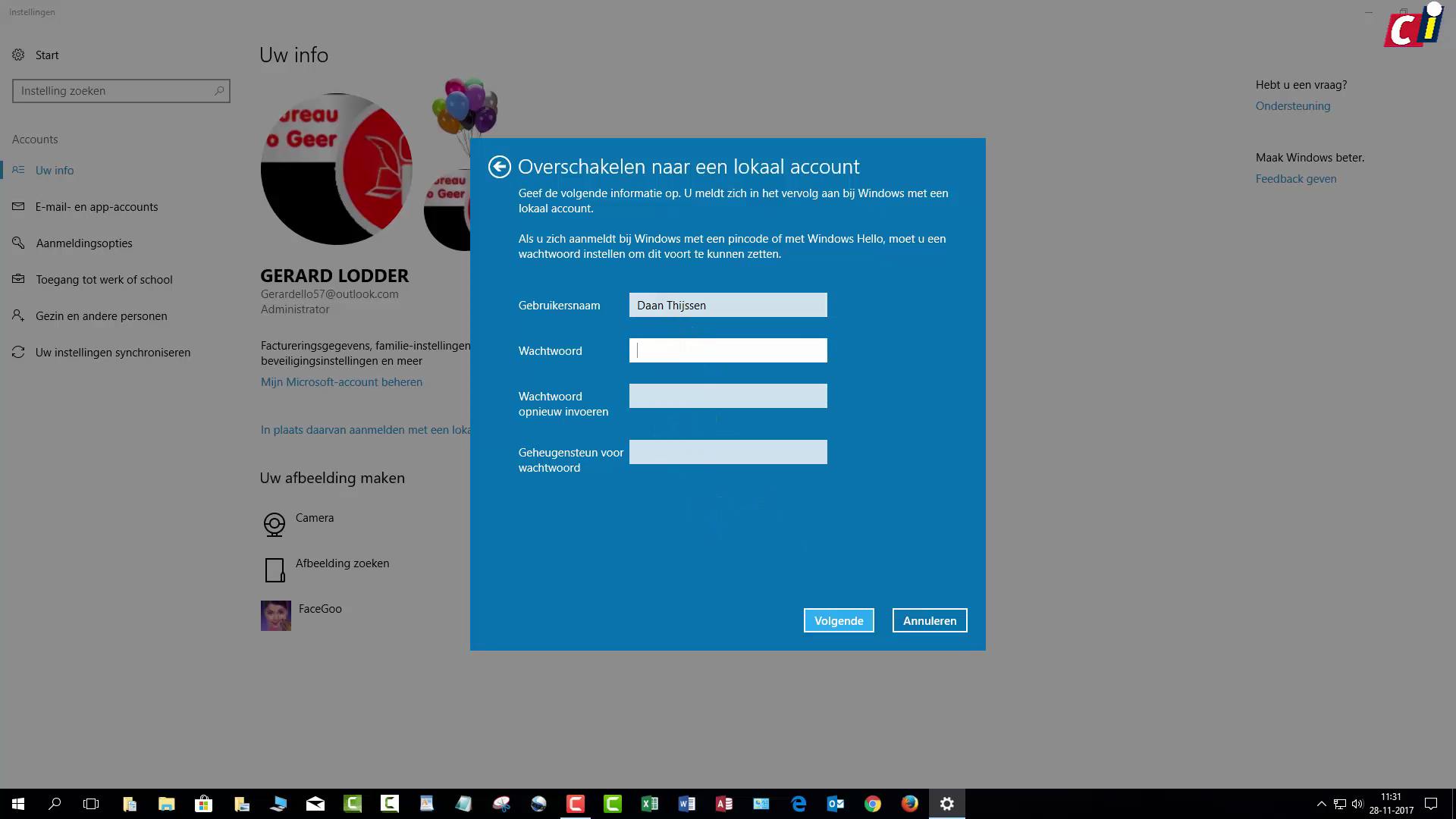Open Toegang tot werk of school

click(104, 279)
